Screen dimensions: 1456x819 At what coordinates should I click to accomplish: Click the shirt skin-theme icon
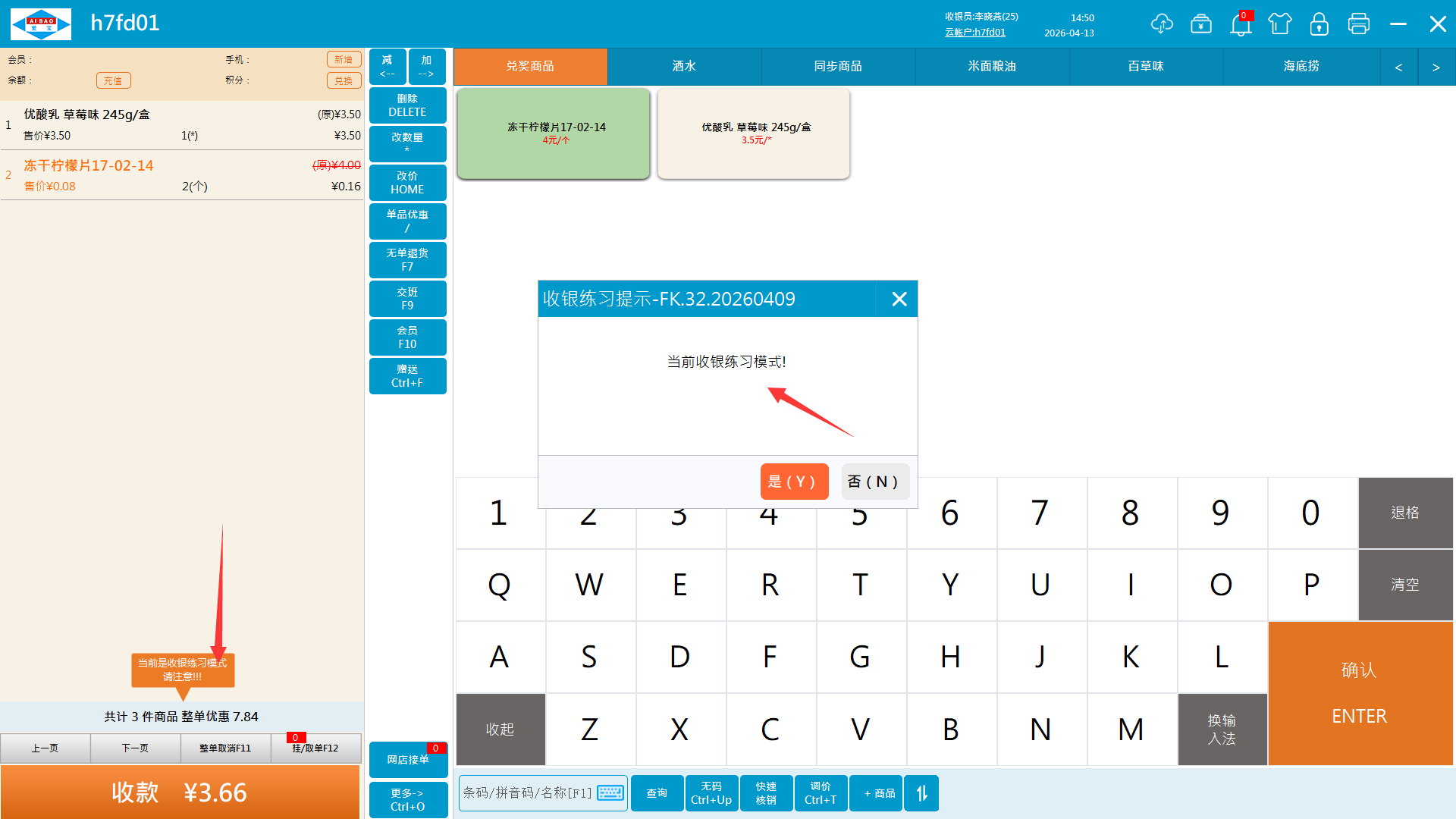(1280, 24)
